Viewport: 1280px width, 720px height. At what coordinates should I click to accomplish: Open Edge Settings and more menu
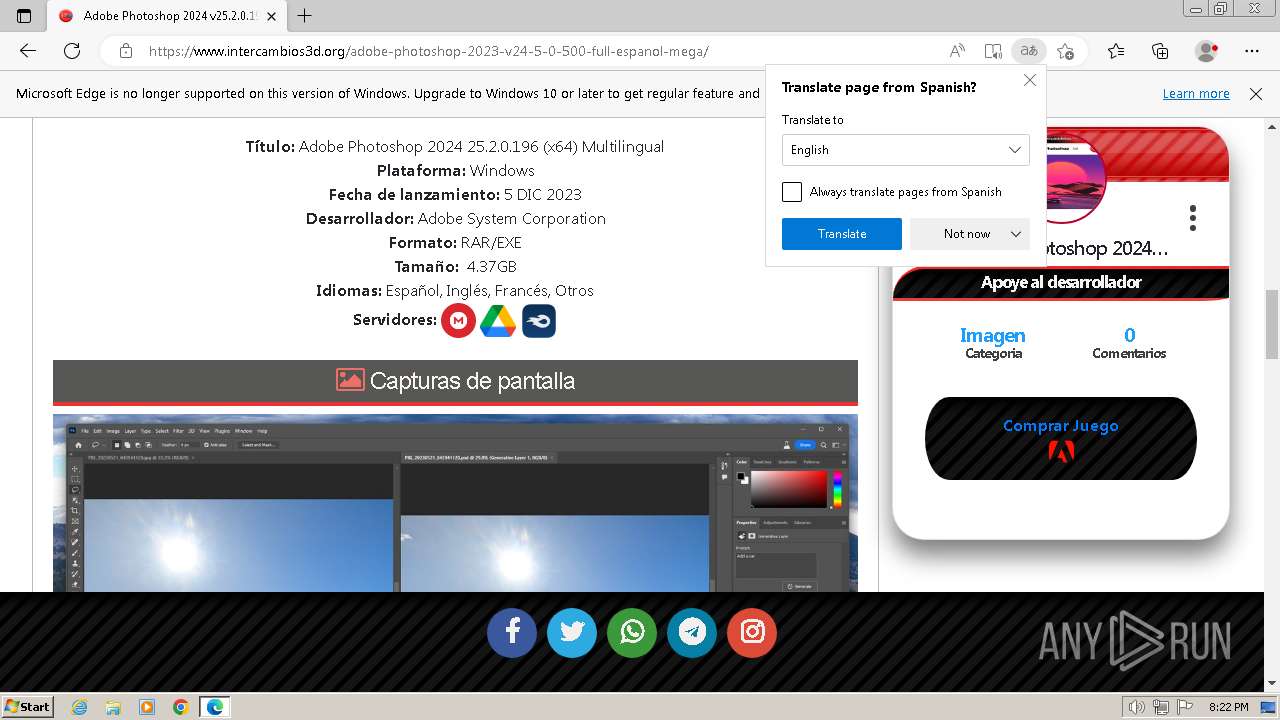coord(1252,51)
